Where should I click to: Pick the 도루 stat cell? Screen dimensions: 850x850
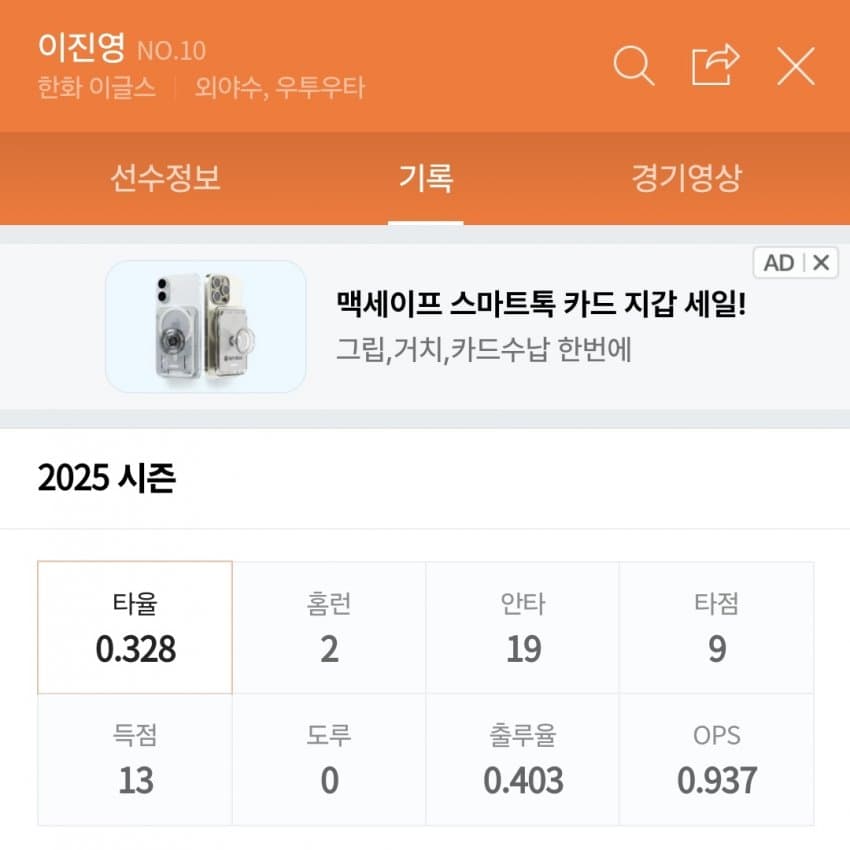(x=329, y=760)
